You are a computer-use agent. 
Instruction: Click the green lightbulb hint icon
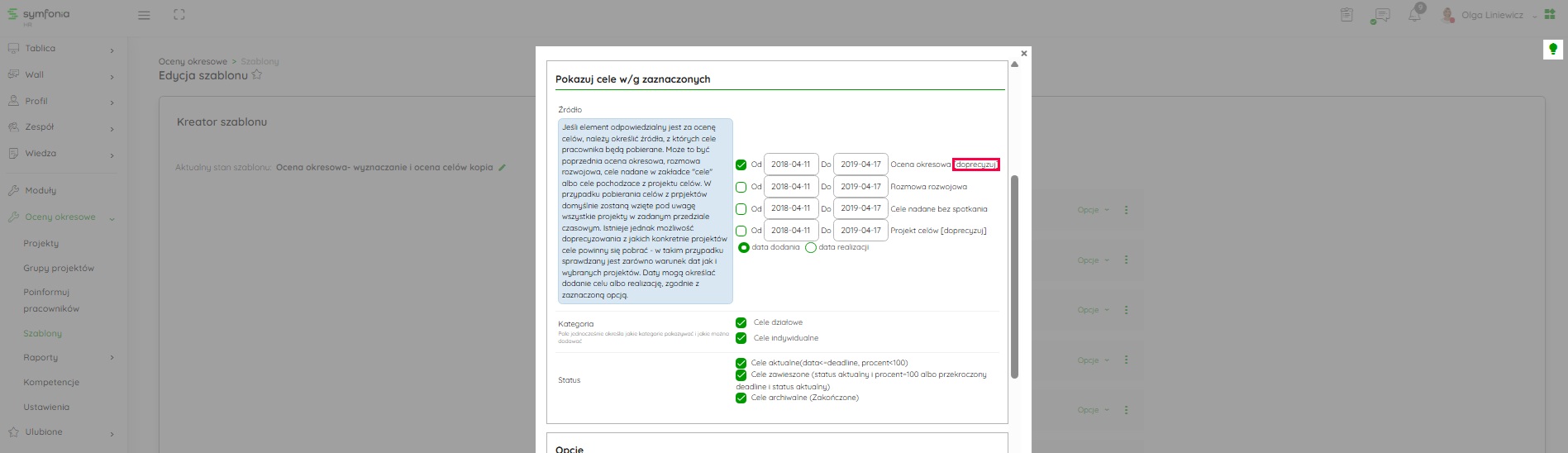pos(1552,50)
